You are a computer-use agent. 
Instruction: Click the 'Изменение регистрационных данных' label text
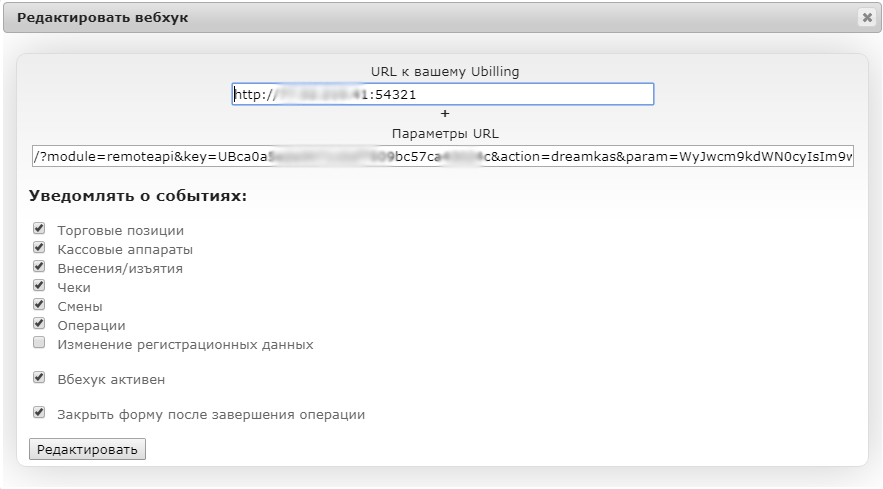(185, 345)
